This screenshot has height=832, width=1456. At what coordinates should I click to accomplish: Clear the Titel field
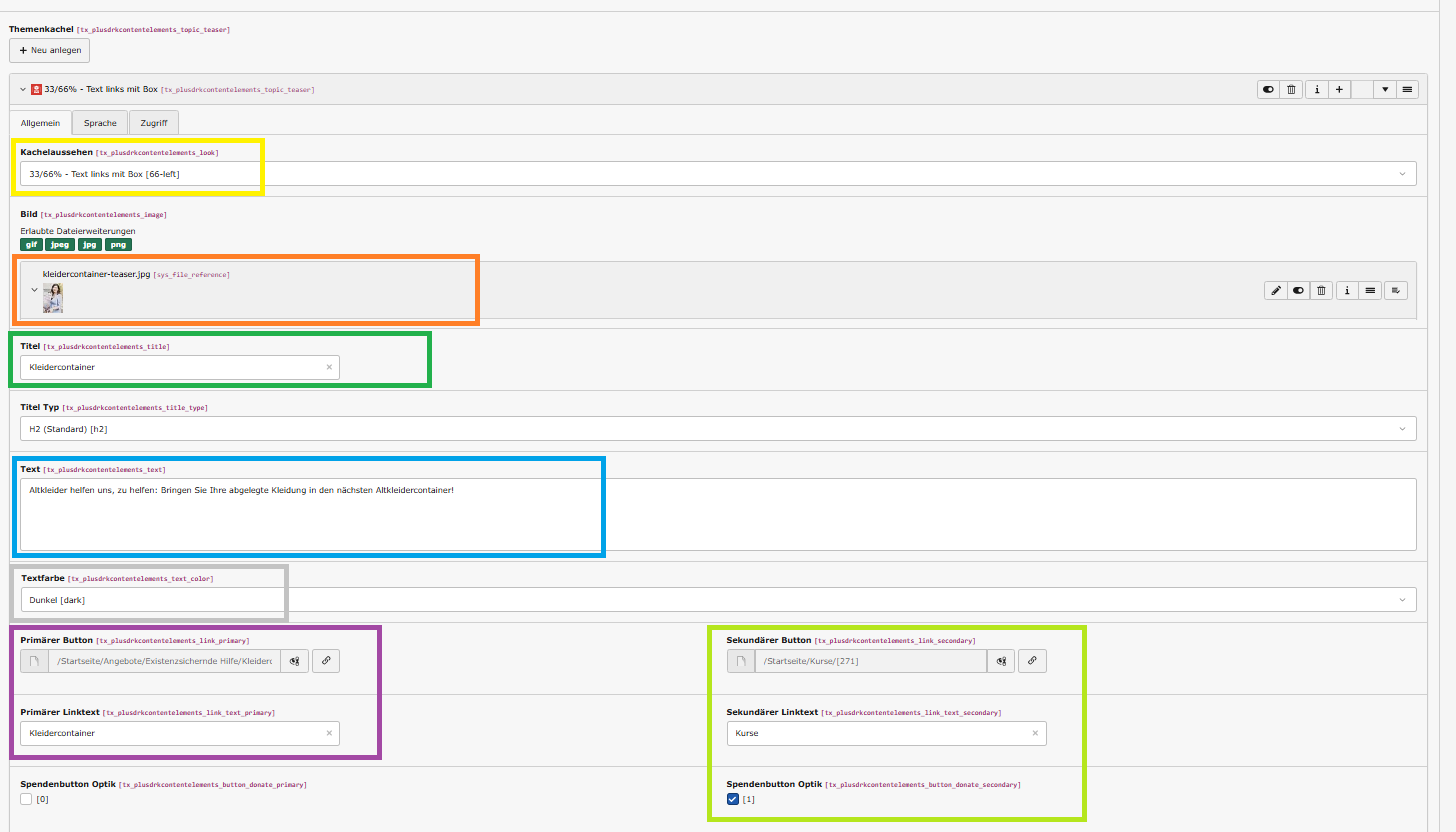point(329,367)
